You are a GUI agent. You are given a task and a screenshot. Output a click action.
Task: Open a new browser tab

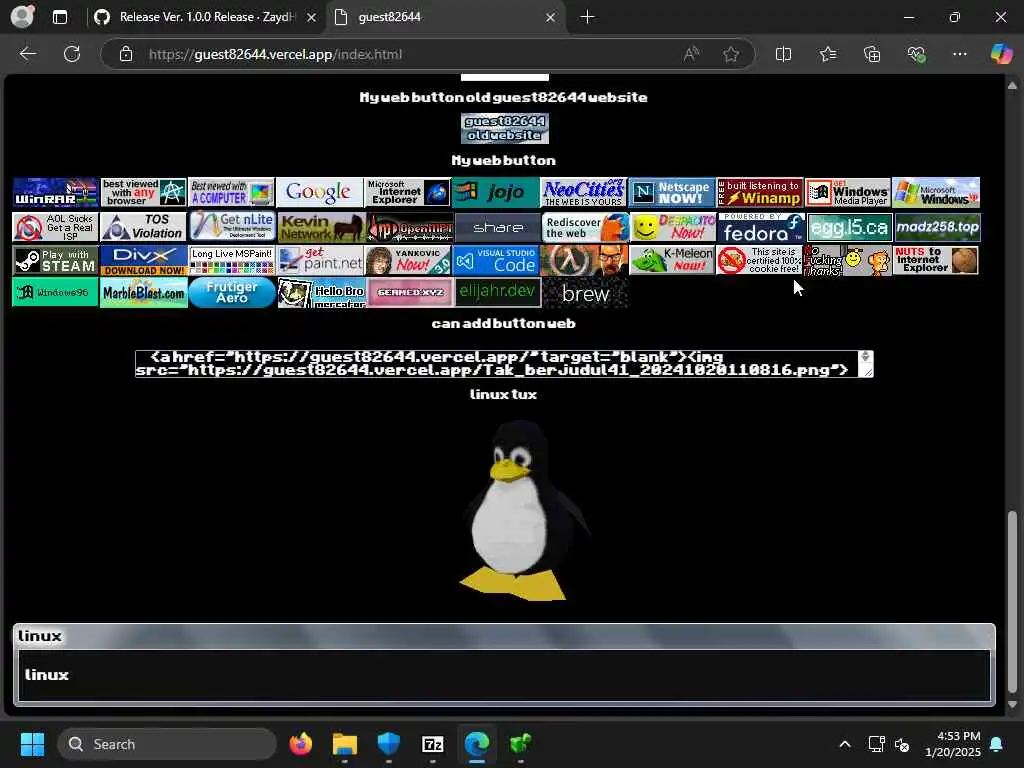click(587, 17)
